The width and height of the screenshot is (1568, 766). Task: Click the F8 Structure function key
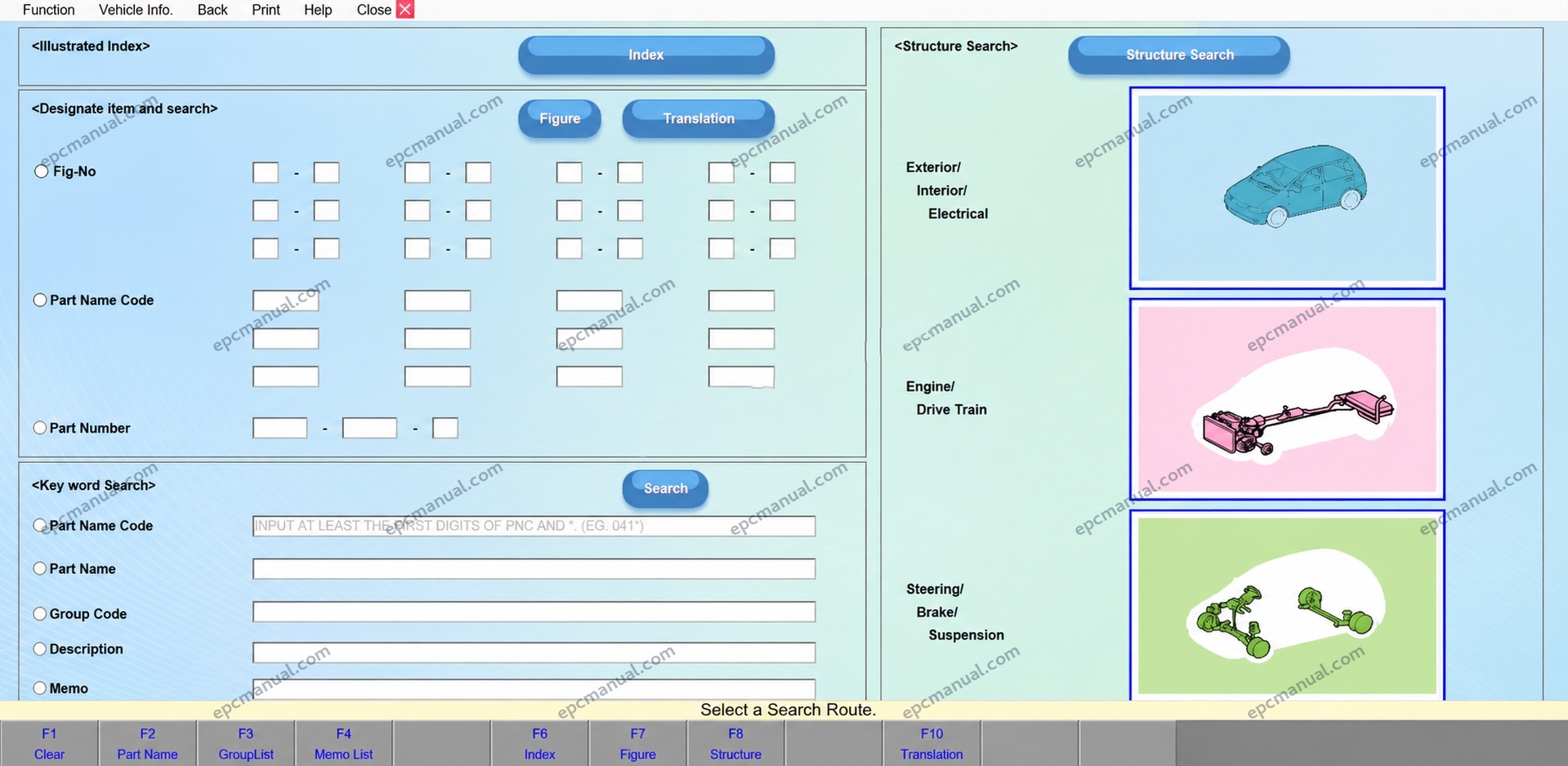[736, 743]
